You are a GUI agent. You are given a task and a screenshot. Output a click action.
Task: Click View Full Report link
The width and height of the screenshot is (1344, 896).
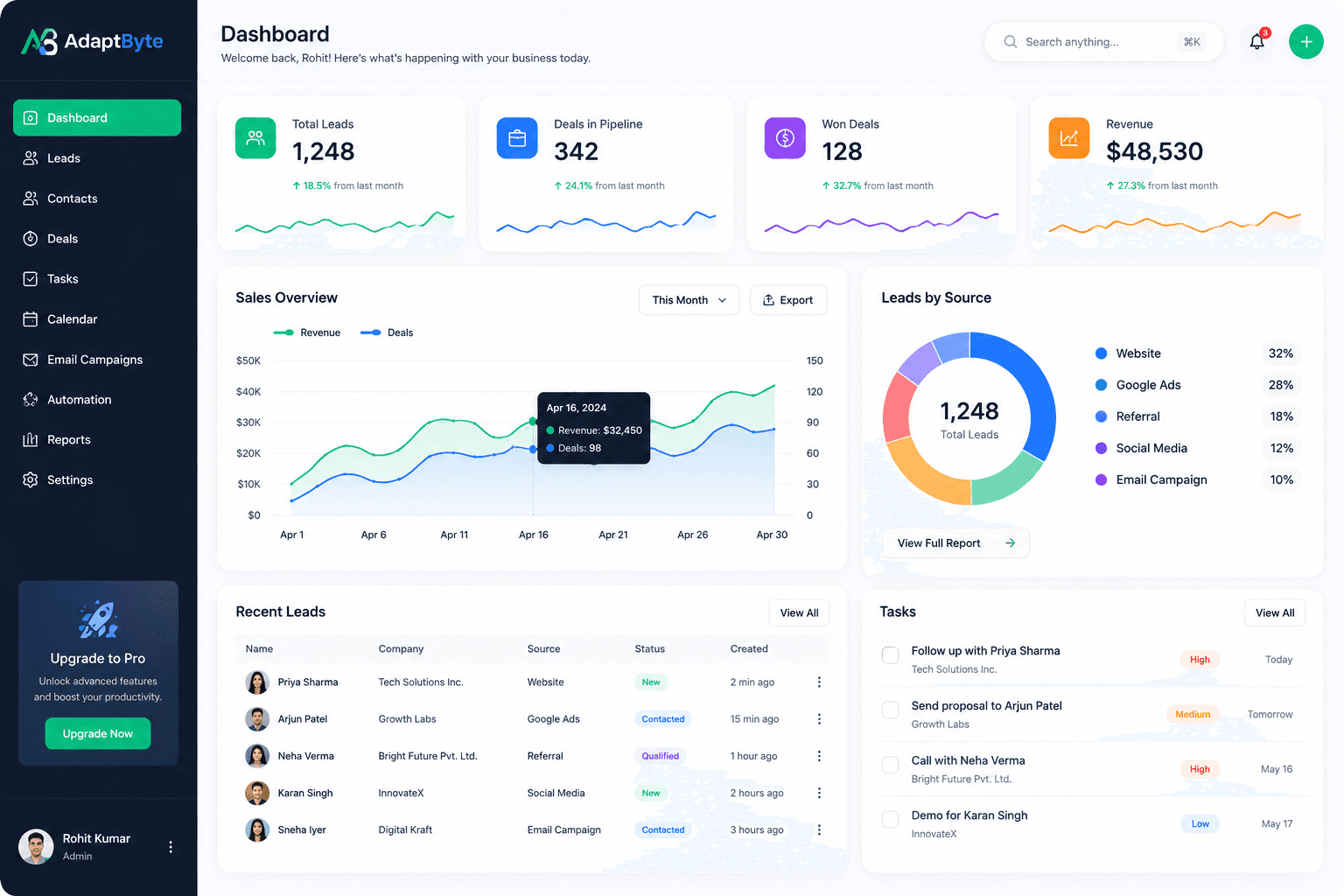coord(955,543)
